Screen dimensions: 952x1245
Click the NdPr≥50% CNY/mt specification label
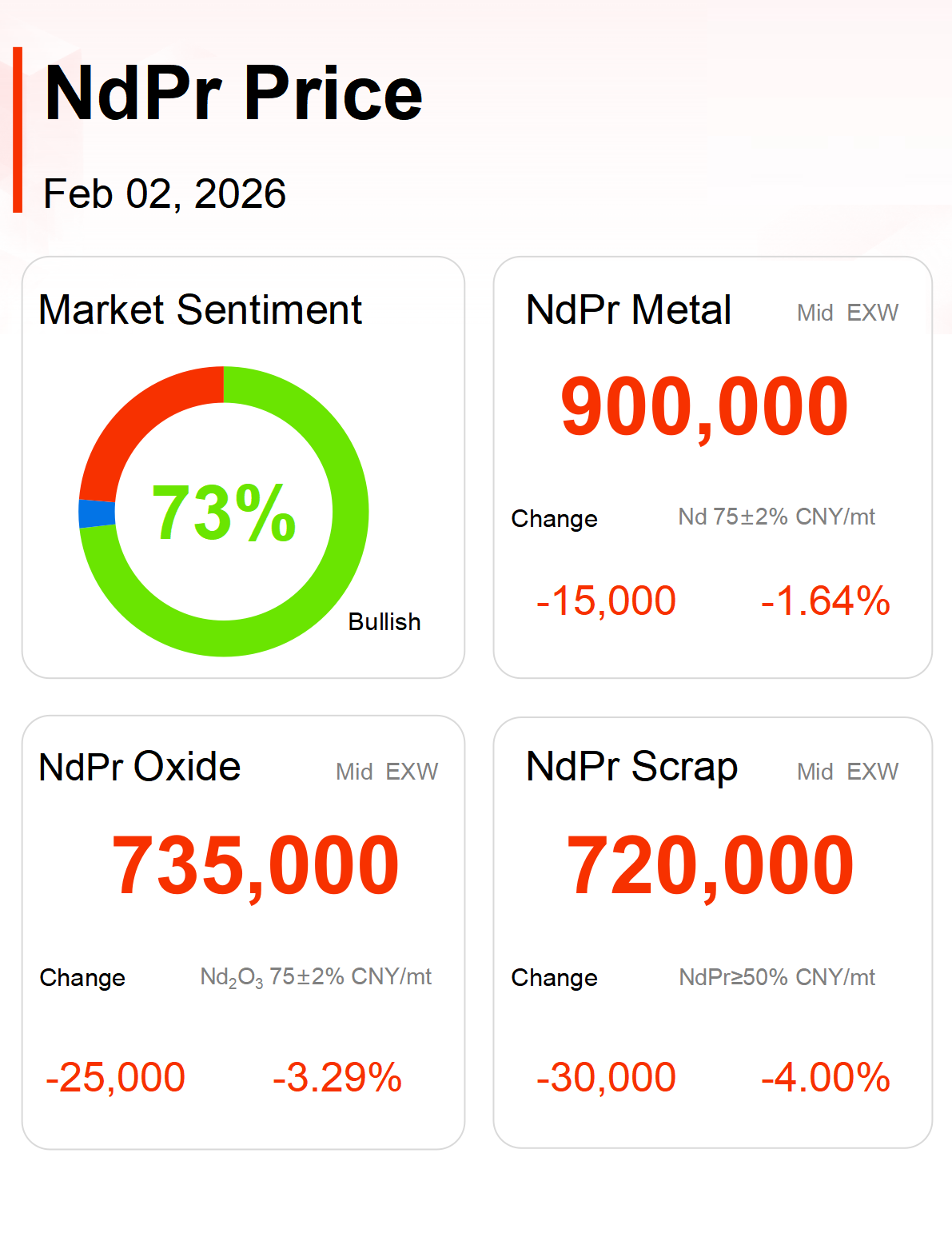pos(777,977)
